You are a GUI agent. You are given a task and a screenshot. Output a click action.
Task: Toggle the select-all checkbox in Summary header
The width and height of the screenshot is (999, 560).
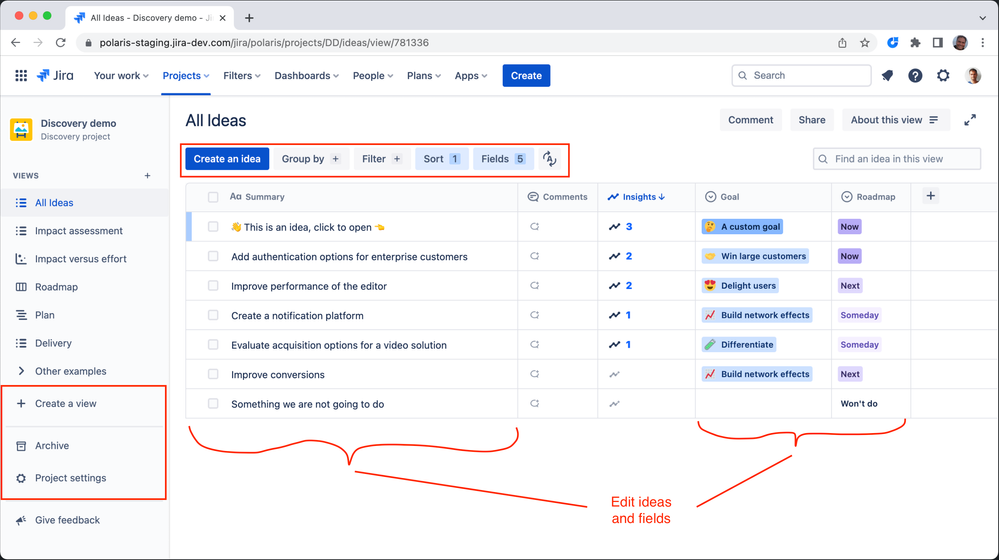[x=213, y=197]
